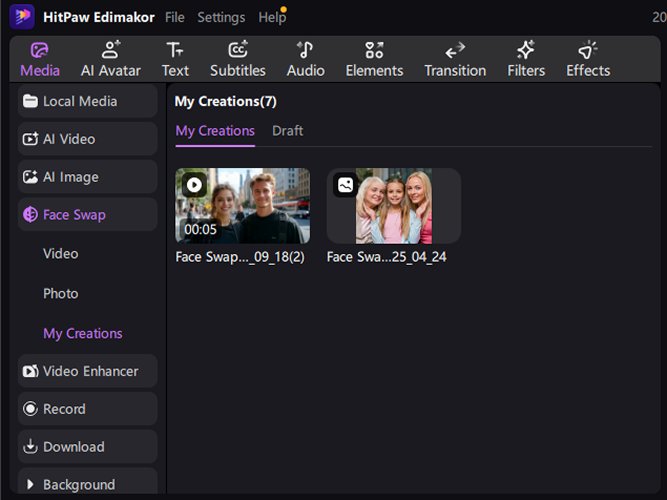This screenshot has height=500, width=667.
Task: Open the Elements panel icon
Action: [x=374, y=50]
